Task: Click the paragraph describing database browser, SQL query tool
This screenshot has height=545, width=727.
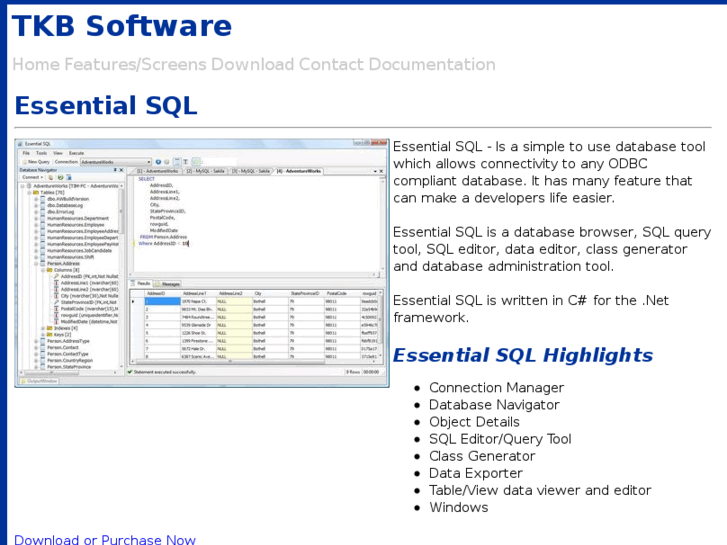Action: click(x=552, y=249)
